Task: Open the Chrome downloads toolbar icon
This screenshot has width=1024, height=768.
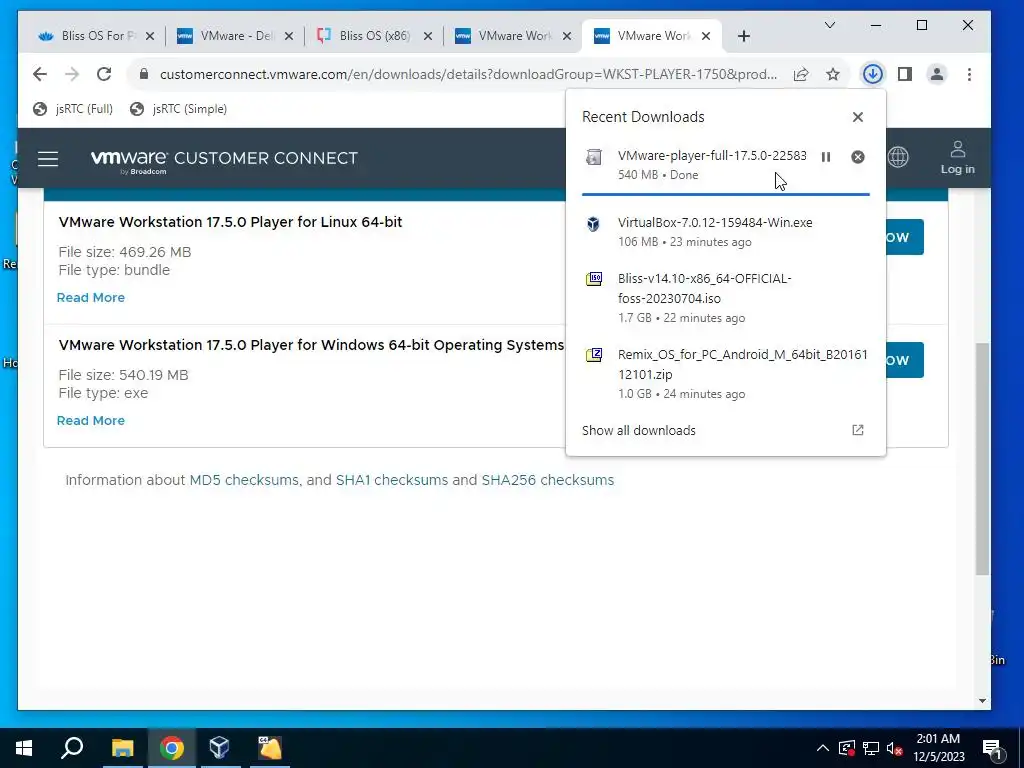Action: (872, 74)
